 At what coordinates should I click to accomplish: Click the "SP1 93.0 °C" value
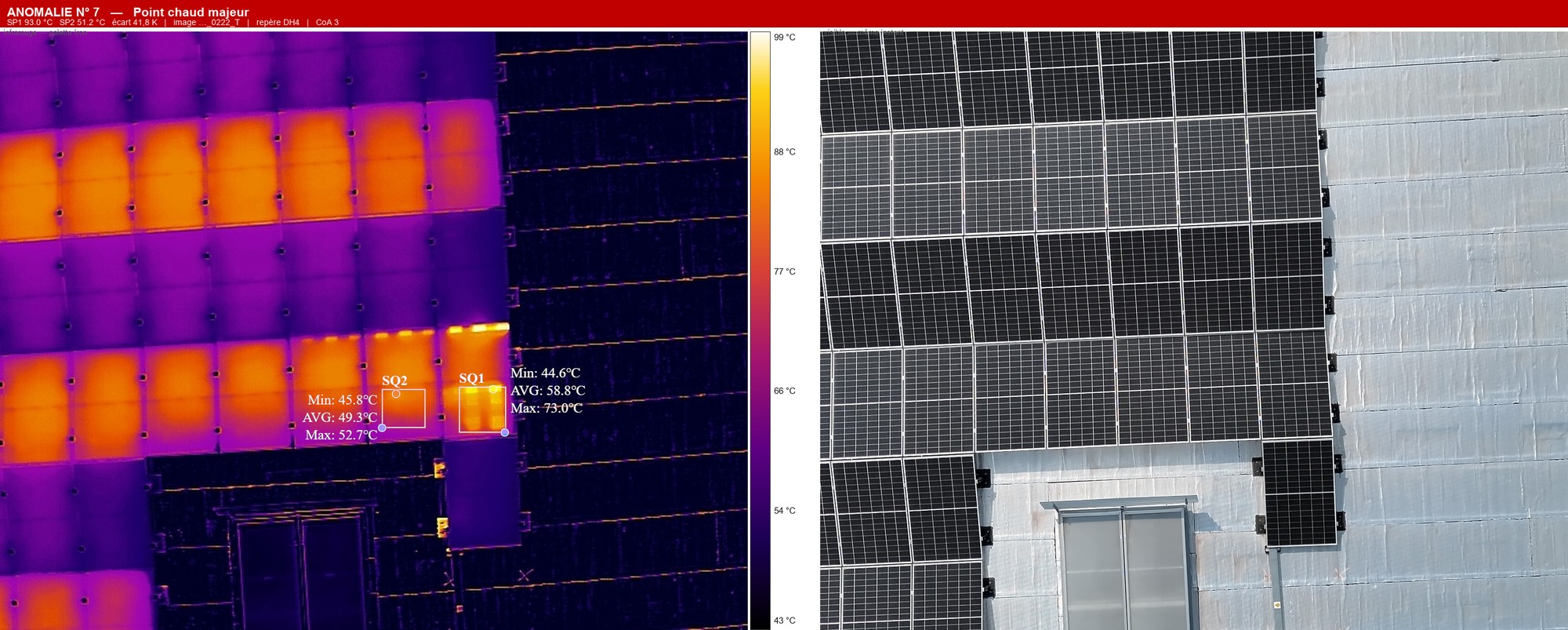pos(30,23)
